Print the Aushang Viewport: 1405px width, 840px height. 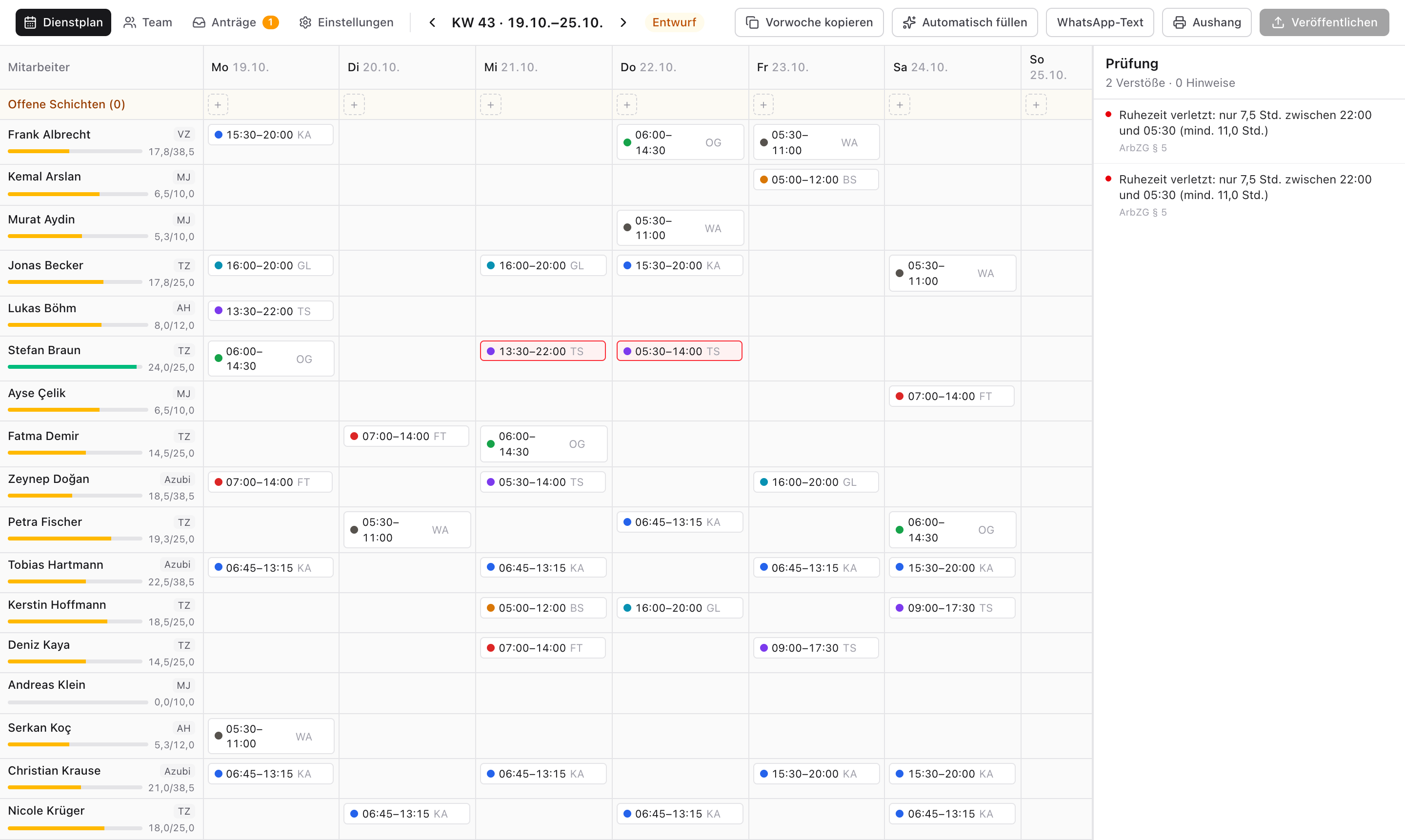[x=1206, y=22]
